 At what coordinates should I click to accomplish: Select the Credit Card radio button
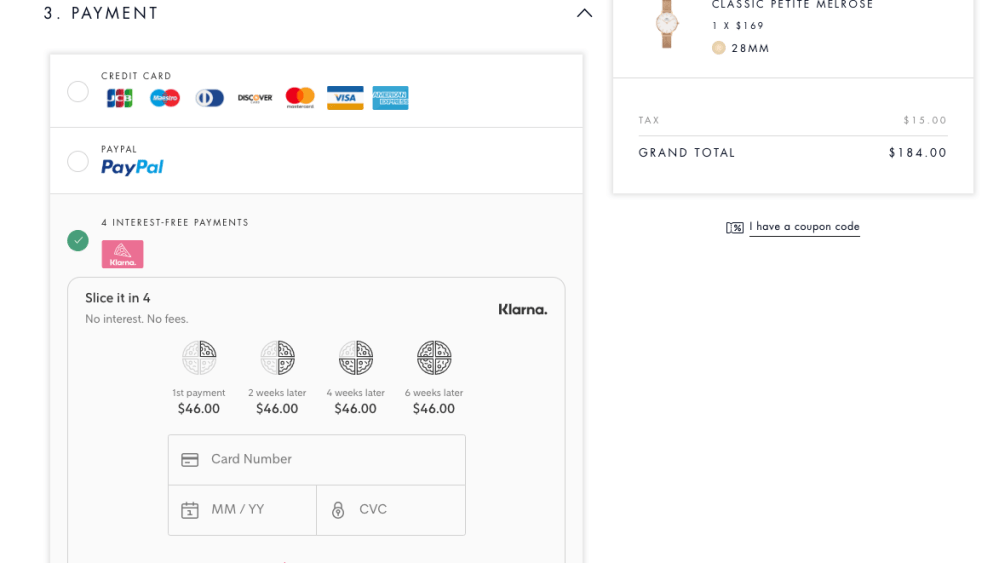click(78, 92)
